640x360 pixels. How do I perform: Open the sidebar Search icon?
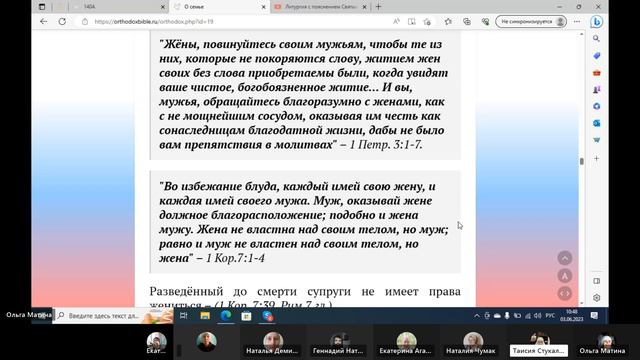coord(596,39)
